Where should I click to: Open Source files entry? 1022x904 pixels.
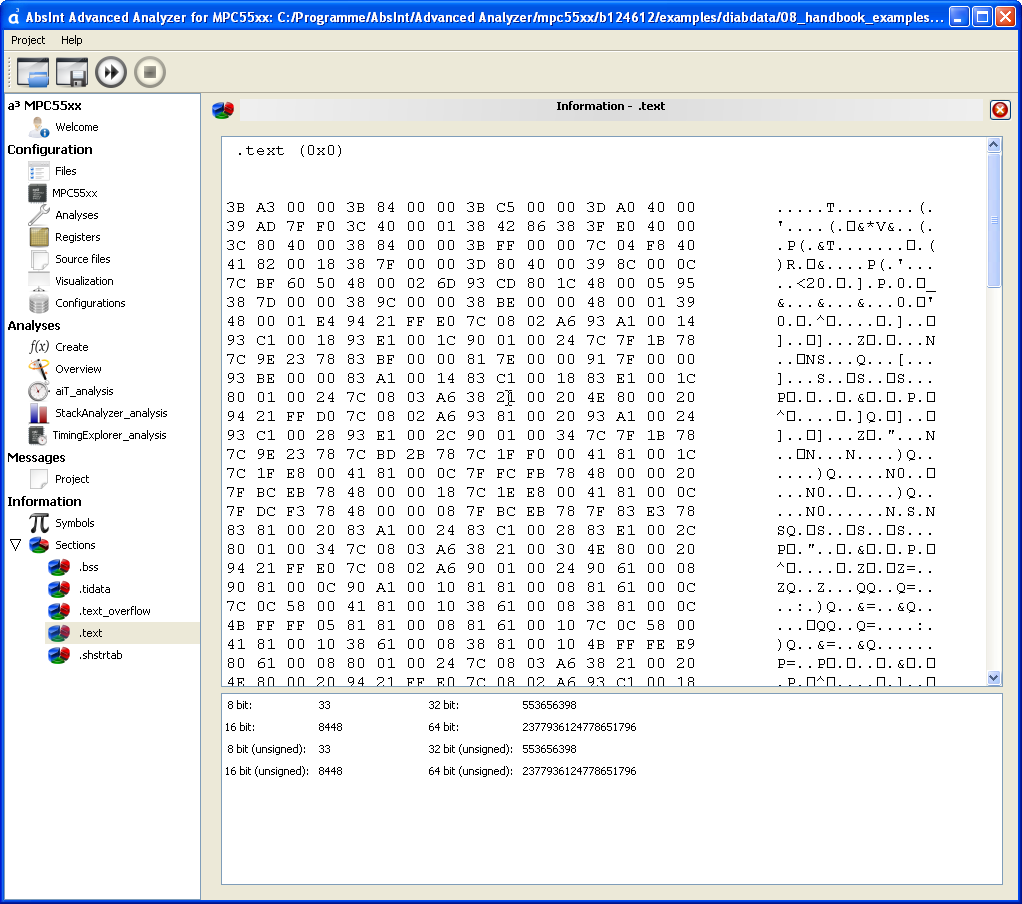(x=83, y=259)
